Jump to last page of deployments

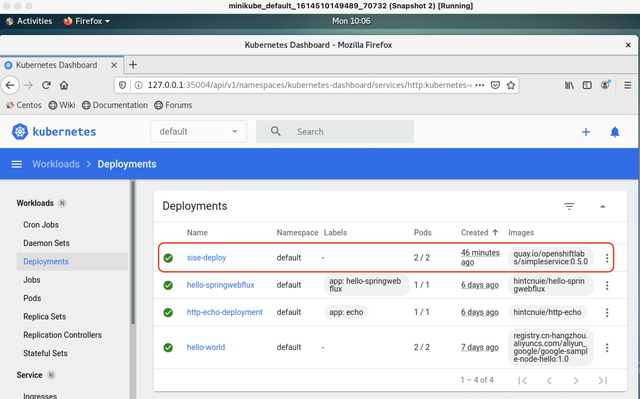pyautogui.click(x=602, y=380)
